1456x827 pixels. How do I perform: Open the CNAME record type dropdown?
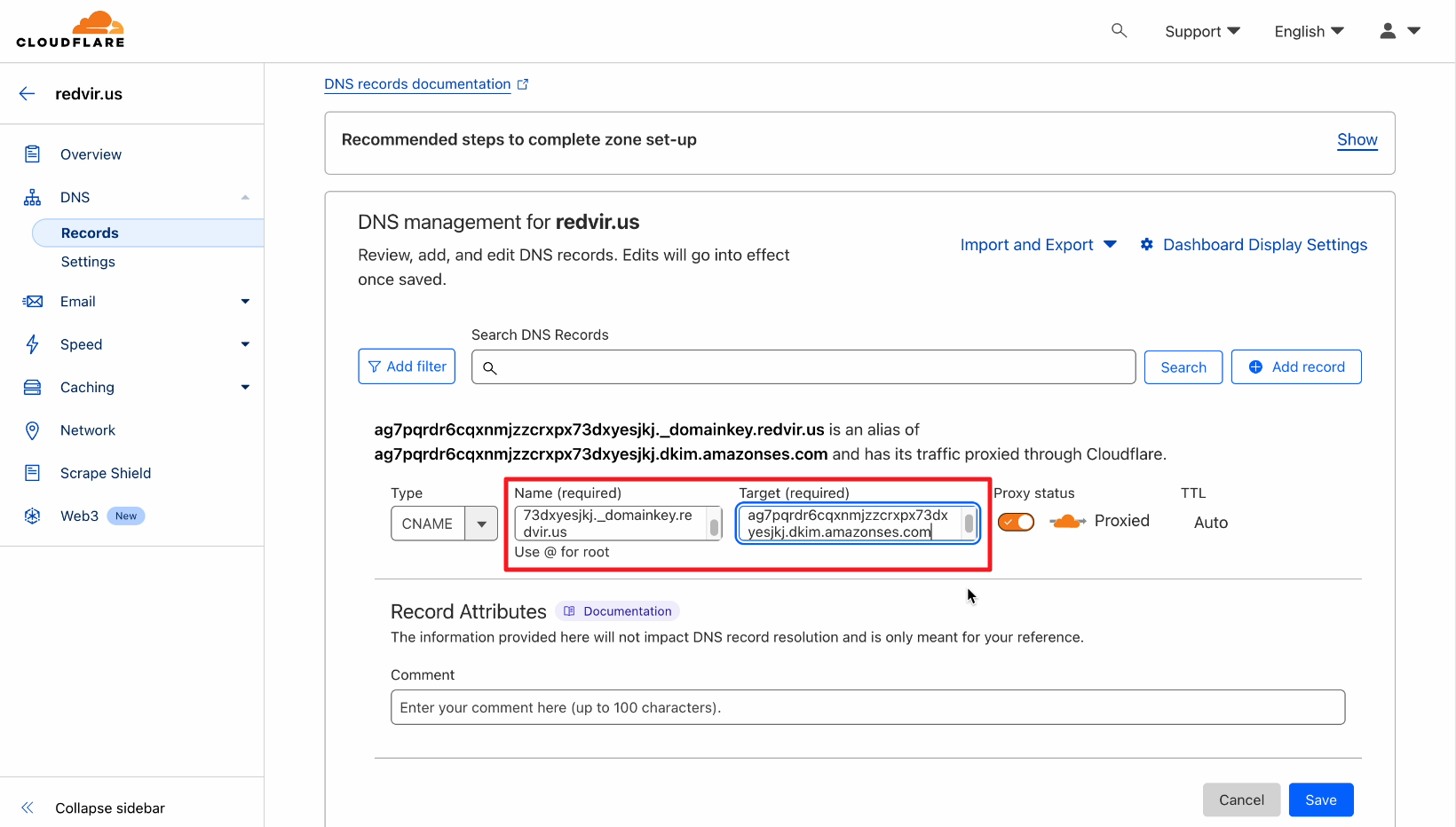444,524
